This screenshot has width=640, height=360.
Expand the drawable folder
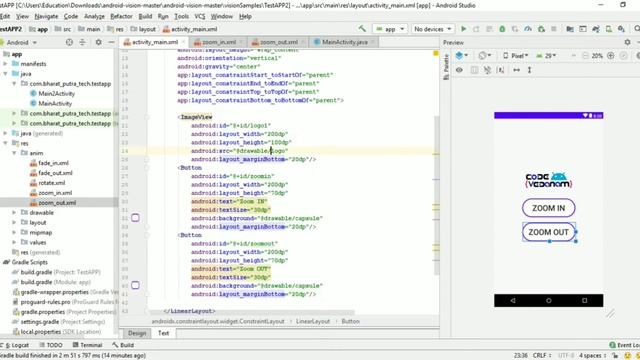pos(14,212)
